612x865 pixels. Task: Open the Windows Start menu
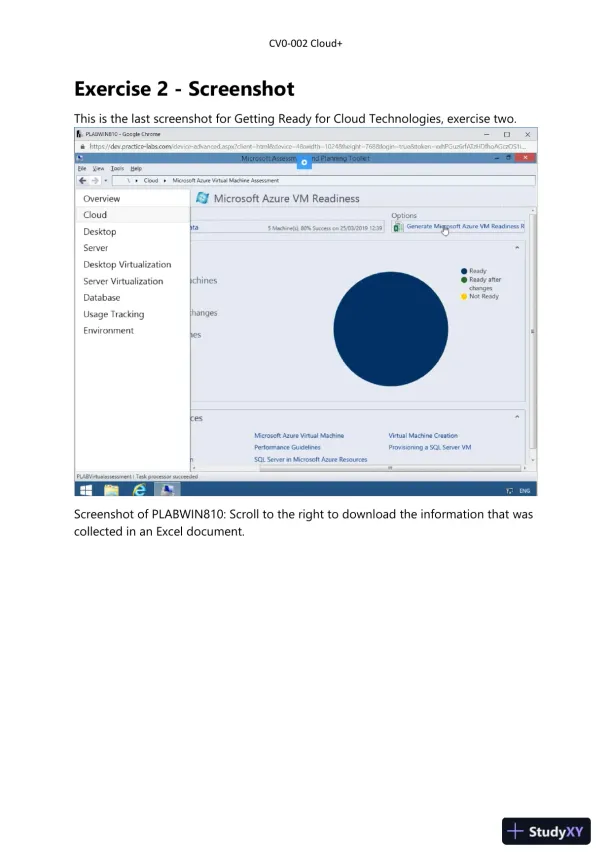[x=85, y=491]
